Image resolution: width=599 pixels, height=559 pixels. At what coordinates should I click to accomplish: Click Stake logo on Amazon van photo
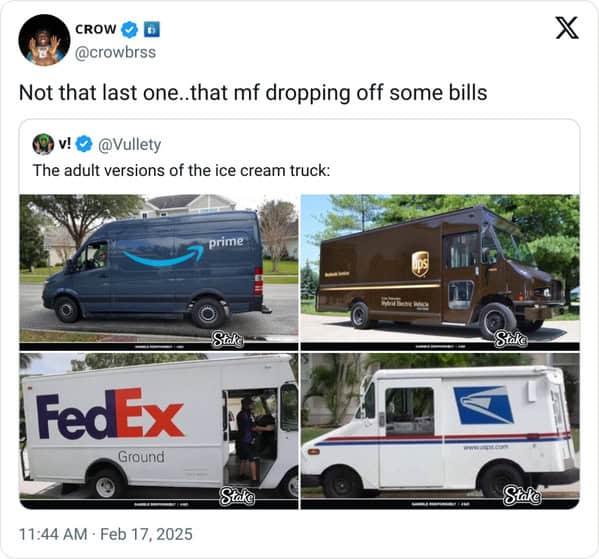coord(228,339)
